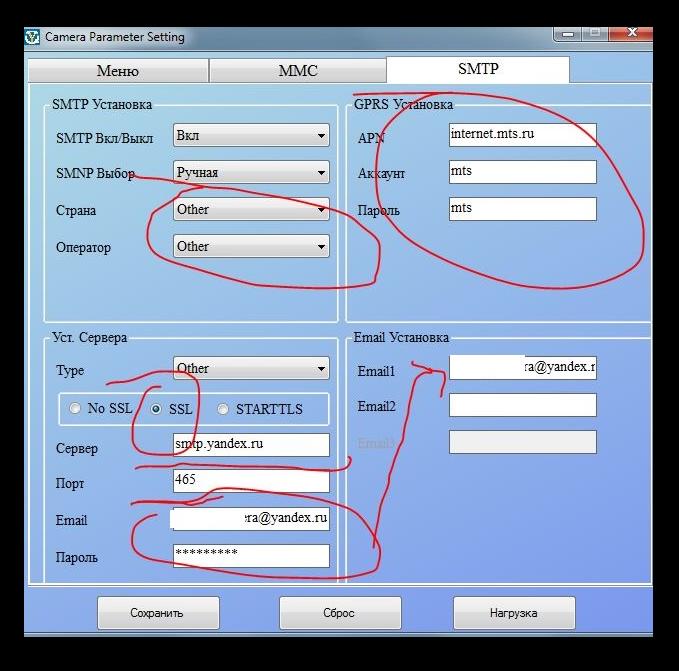The height and width of the screenshot is (671, 679).
Task: Open the server Type dropdown
Action: (x=250, y=369)
